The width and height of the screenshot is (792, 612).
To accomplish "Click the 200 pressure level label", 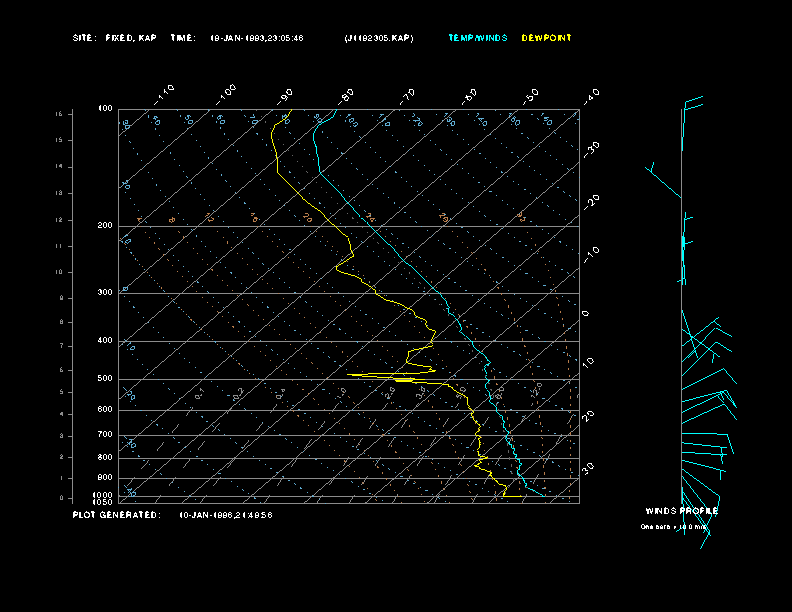I will point(105,225).
